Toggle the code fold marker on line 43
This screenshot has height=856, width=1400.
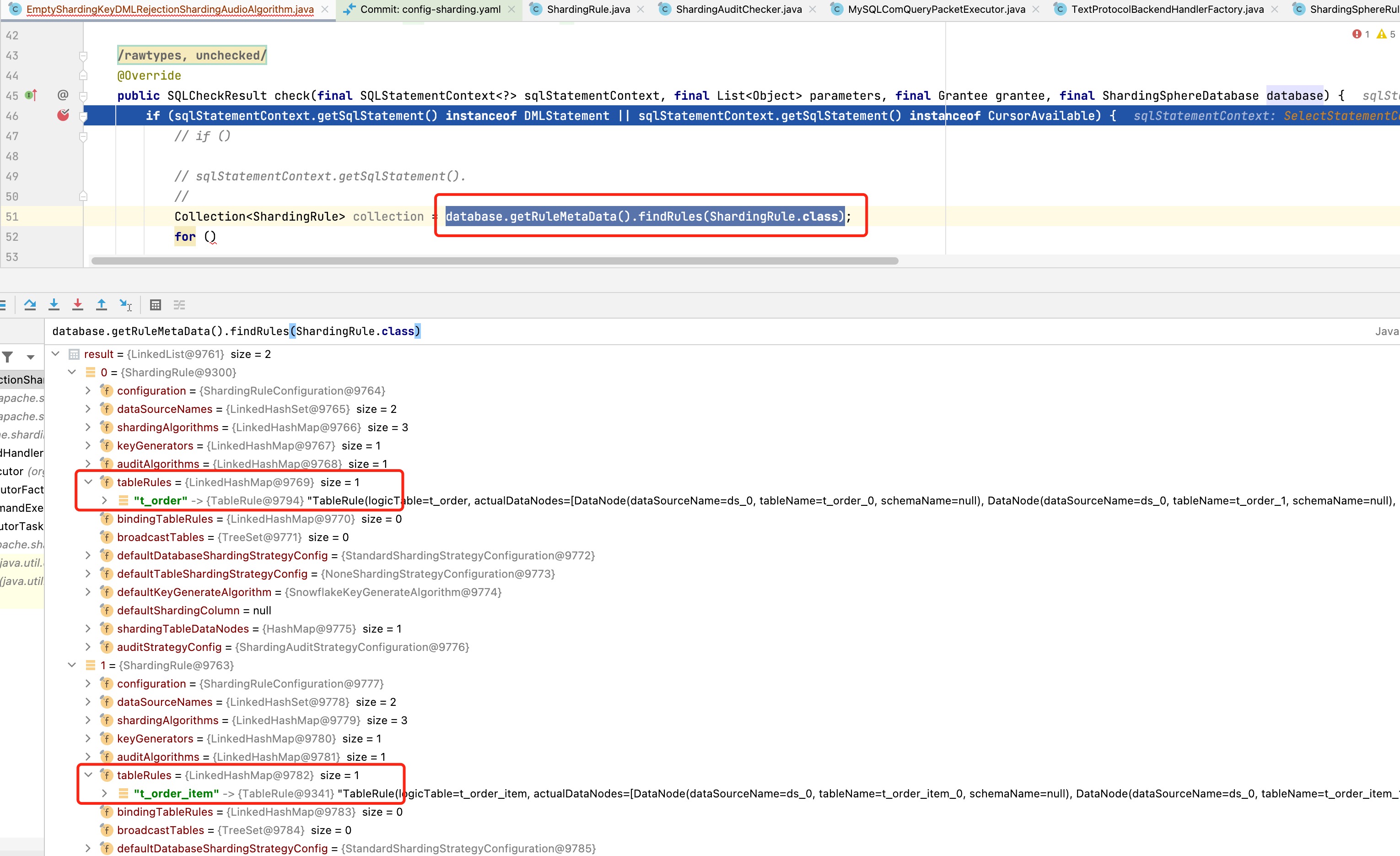click(x=83, y=56)
